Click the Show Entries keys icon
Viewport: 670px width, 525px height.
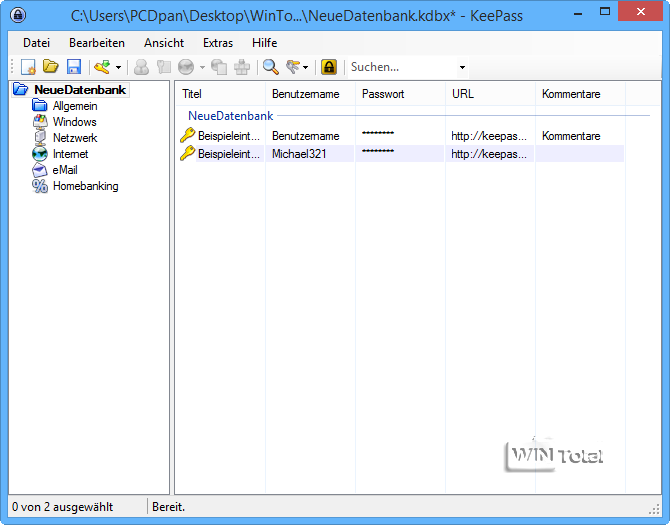tap(293, 67)
